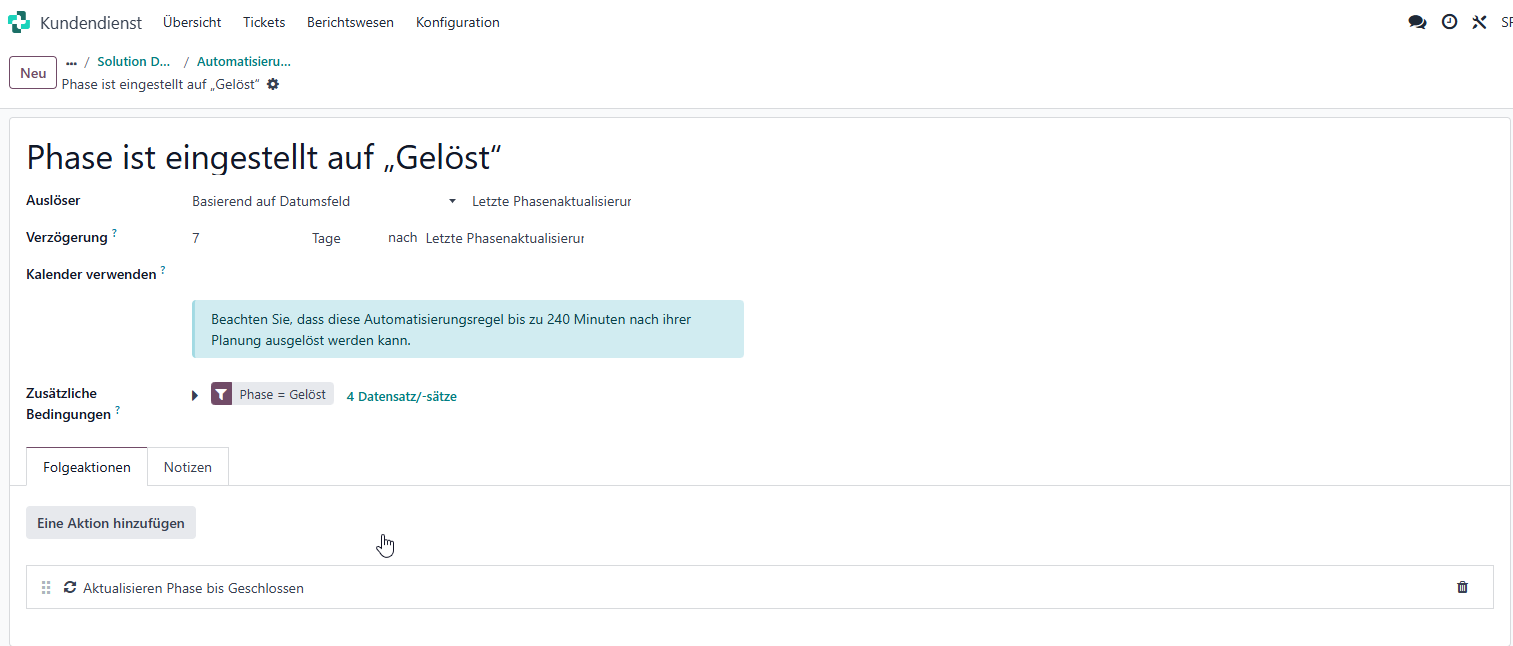The height and width of the screenshot is (646, 1513).
Task: Click the info notice about 240 Minuten
Action: pyautogui.click(x=468, y=329)
